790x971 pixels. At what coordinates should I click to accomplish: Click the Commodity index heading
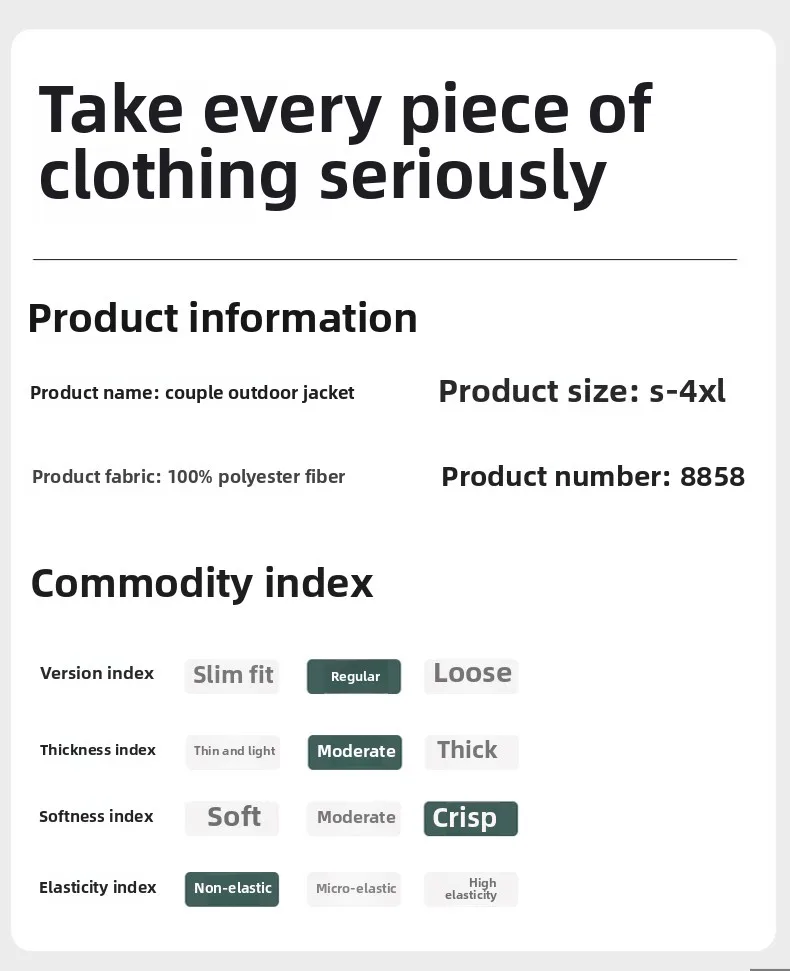click(202, 583)
